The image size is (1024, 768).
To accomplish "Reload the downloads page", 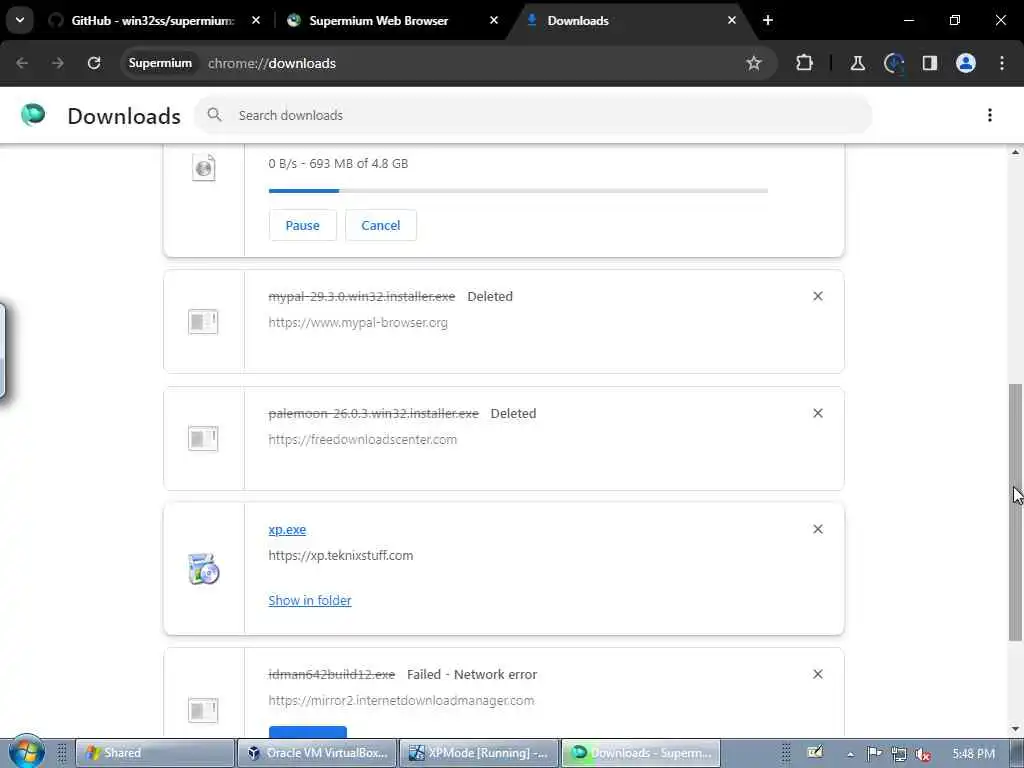I will 94,63.
